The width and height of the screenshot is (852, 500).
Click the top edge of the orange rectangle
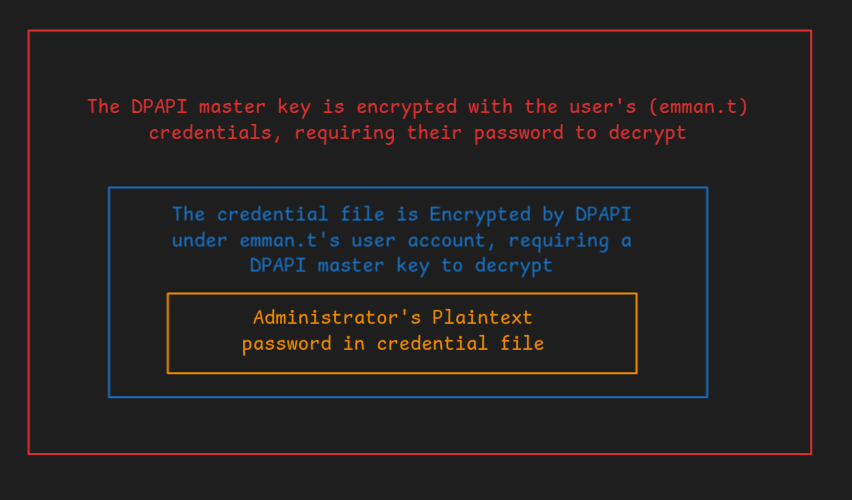pyautogui.click(x=402, y=294)
